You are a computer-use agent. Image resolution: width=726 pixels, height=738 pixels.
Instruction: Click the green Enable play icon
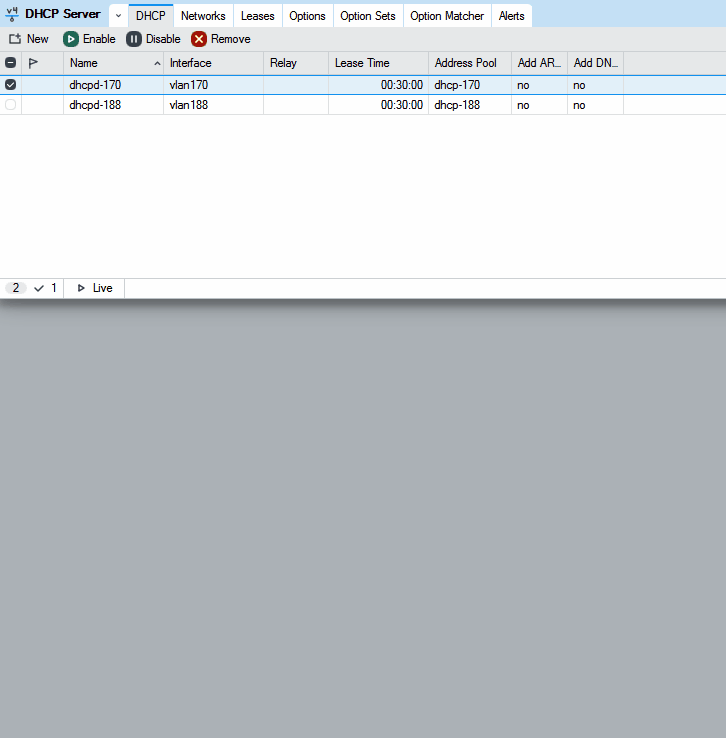click(71, 39)
